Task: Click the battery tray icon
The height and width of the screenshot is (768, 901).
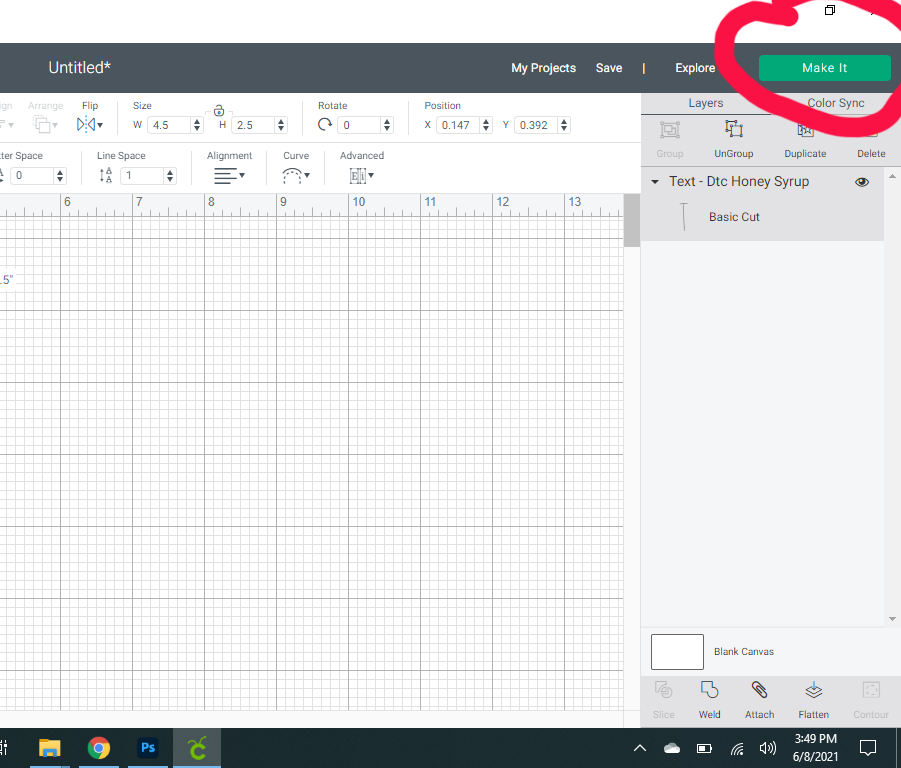Action: [704, 748]
